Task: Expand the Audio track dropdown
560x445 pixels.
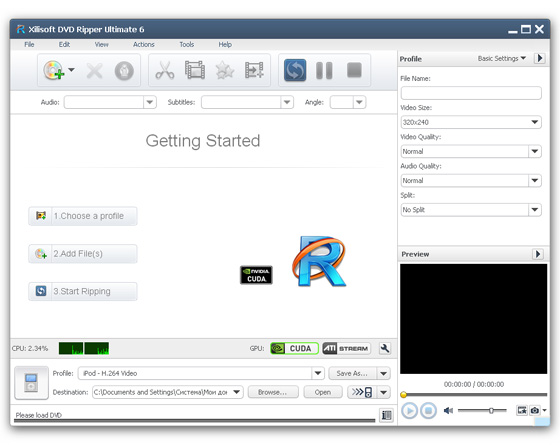Action: tap(110, 102)
